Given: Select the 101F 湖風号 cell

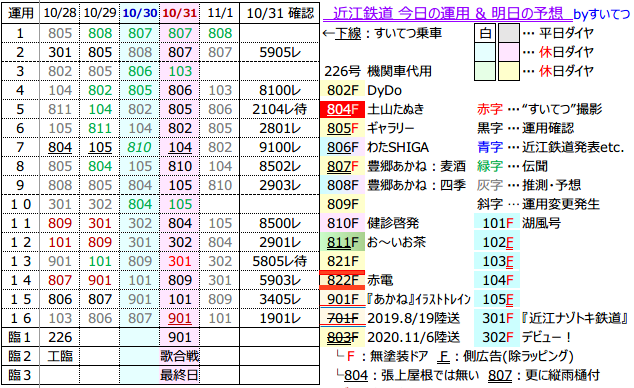Looking at the screenshot, I should coord(497,223).
